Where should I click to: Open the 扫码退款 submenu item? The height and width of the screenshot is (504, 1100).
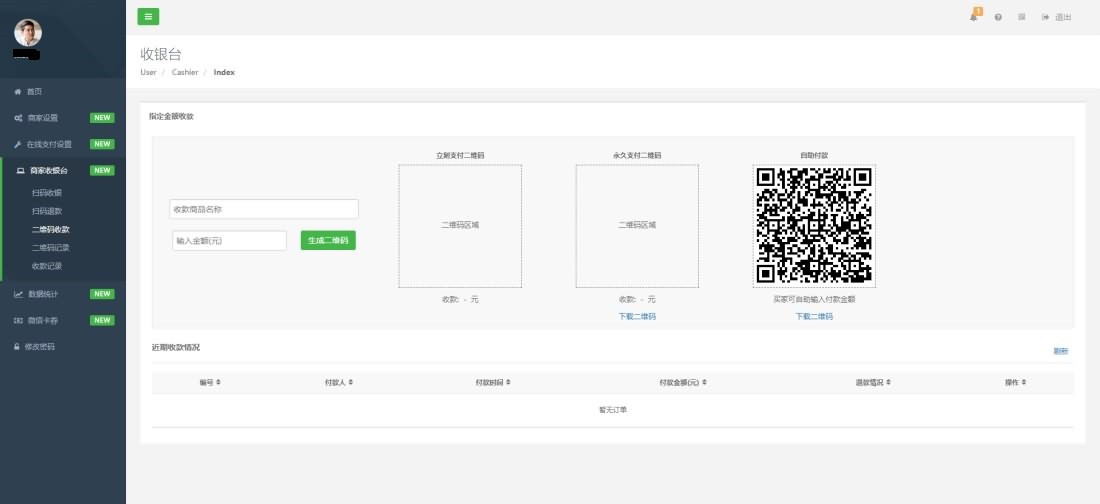click(47, 211)
